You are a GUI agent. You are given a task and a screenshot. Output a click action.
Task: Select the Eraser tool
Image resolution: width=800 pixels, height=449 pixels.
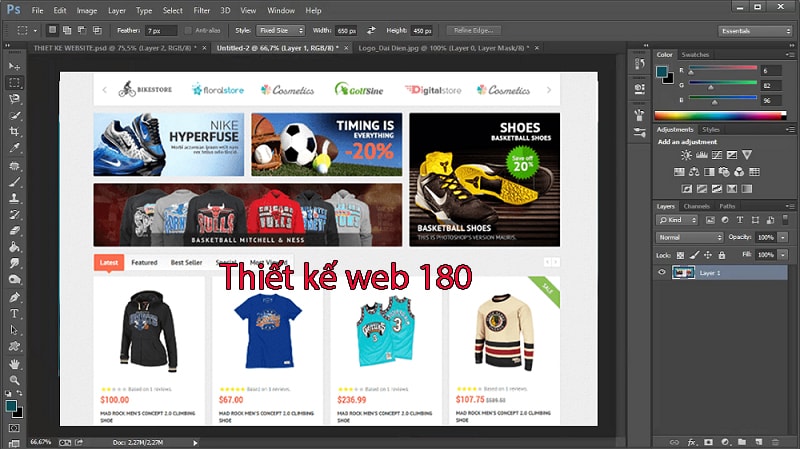point(14,231)
